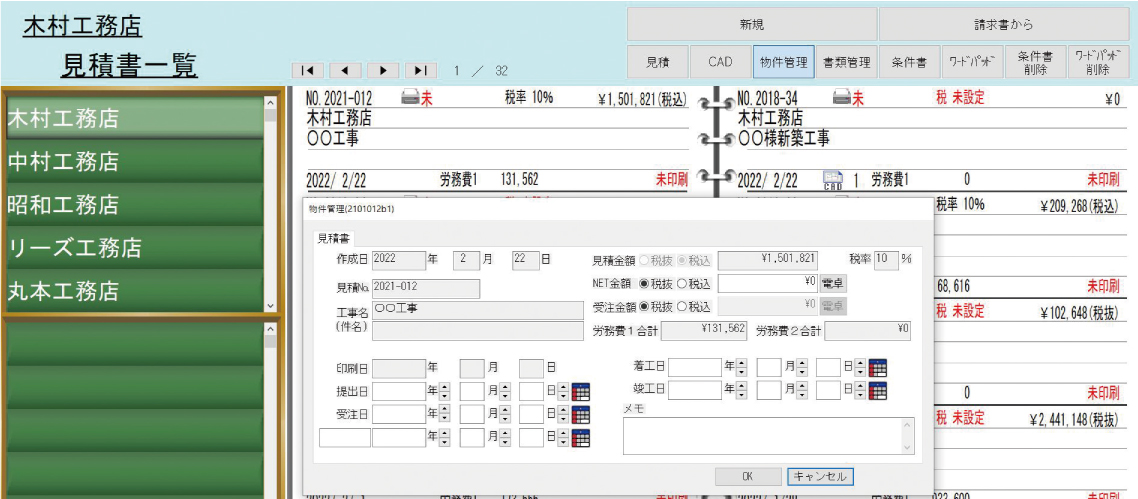Click the lower left list scrollbar
The height and width of the screenshot is (499, 1138).
point(271,410)
